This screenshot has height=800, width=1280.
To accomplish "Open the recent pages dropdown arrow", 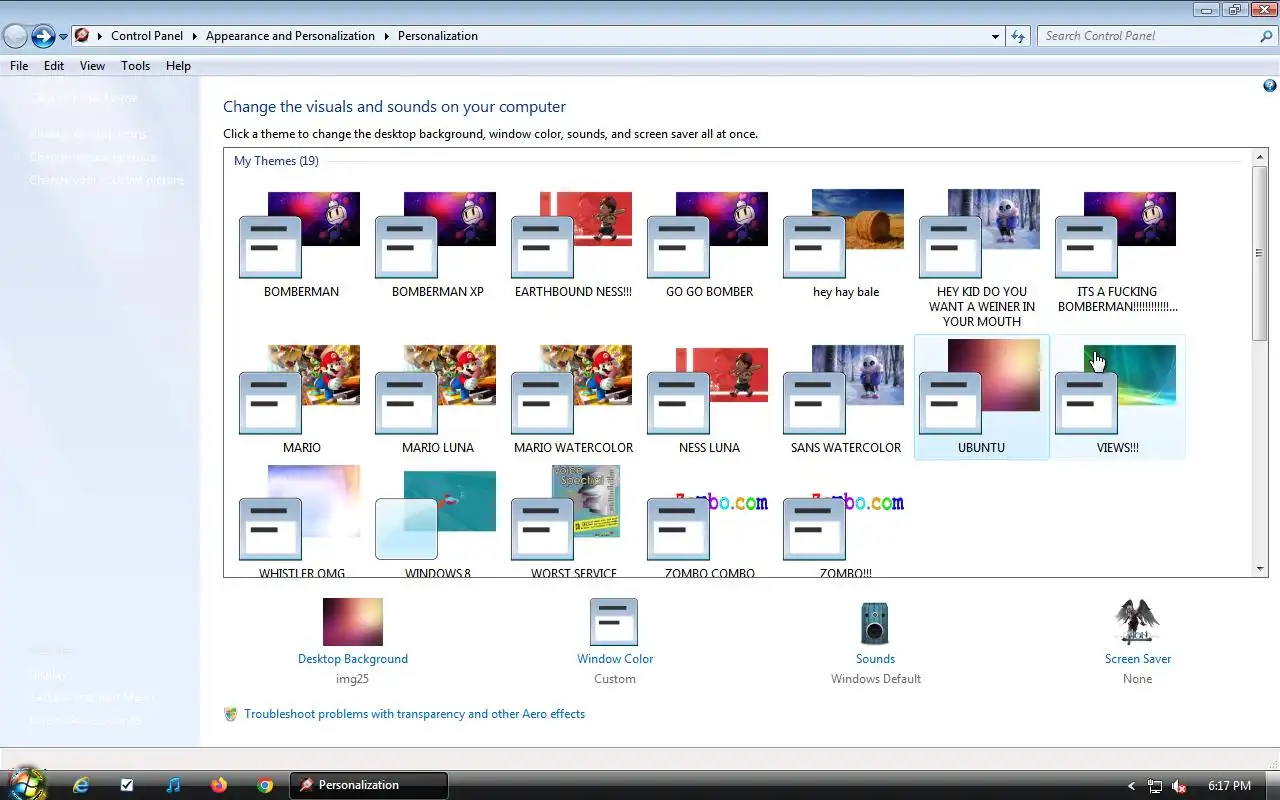I will [x=64, y=37].
